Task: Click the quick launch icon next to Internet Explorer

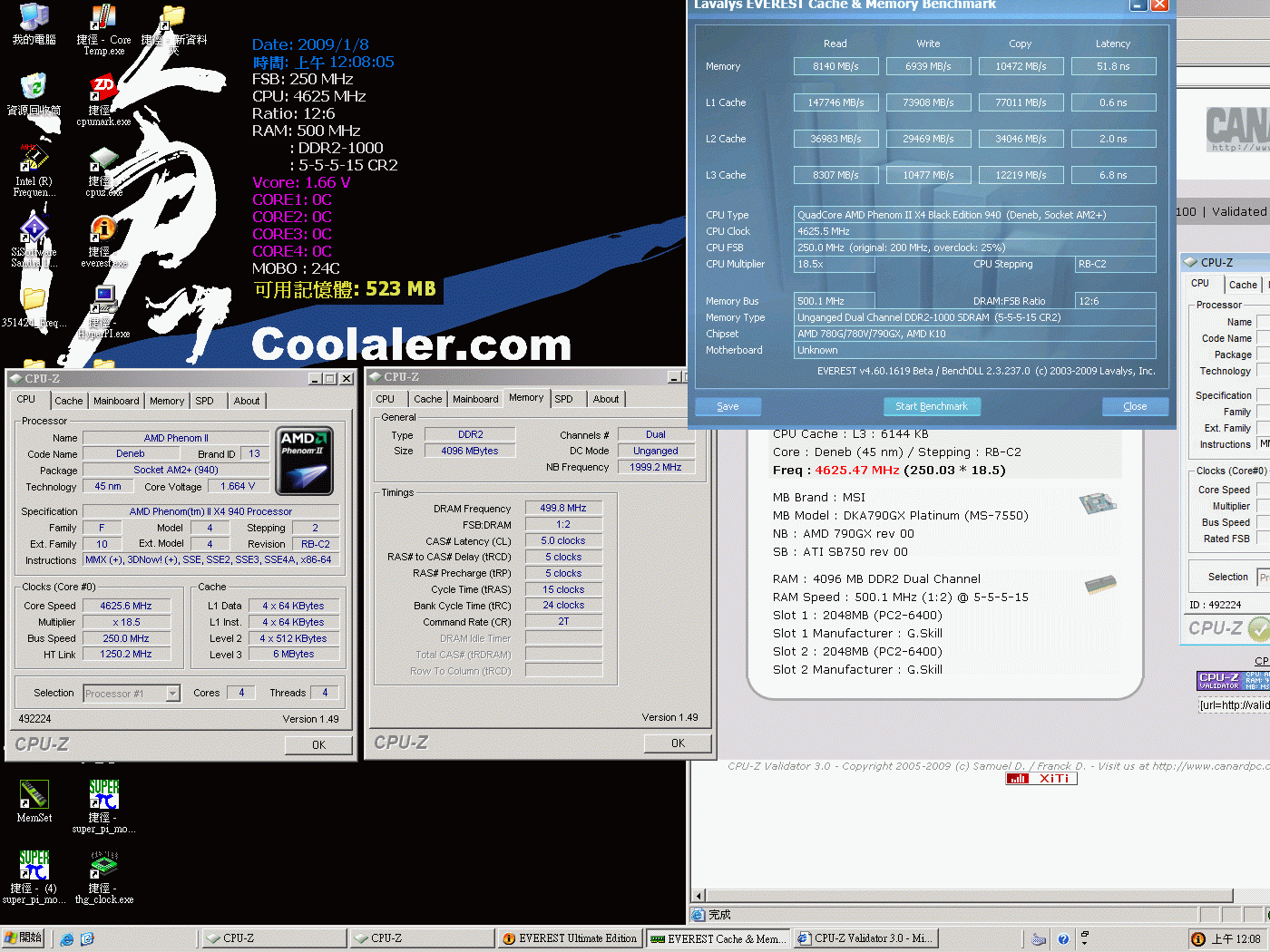Action: 87,939
